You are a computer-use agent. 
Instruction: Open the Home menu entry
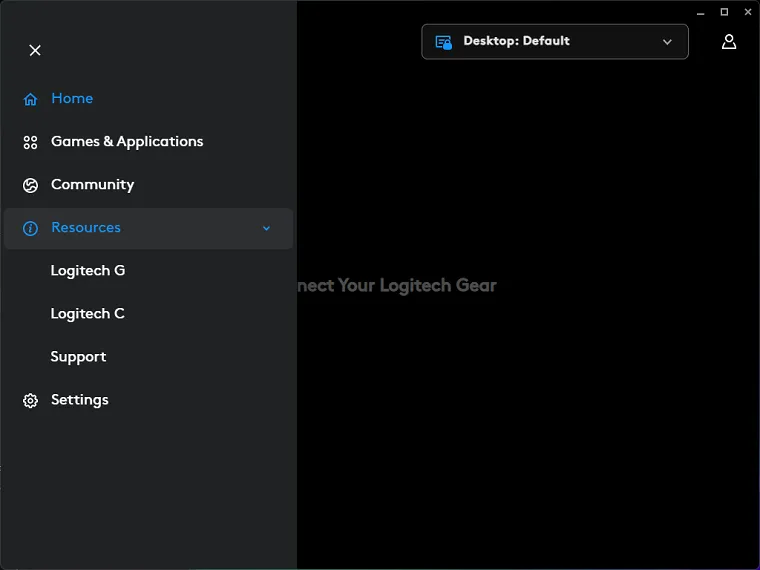coord(72,98)
